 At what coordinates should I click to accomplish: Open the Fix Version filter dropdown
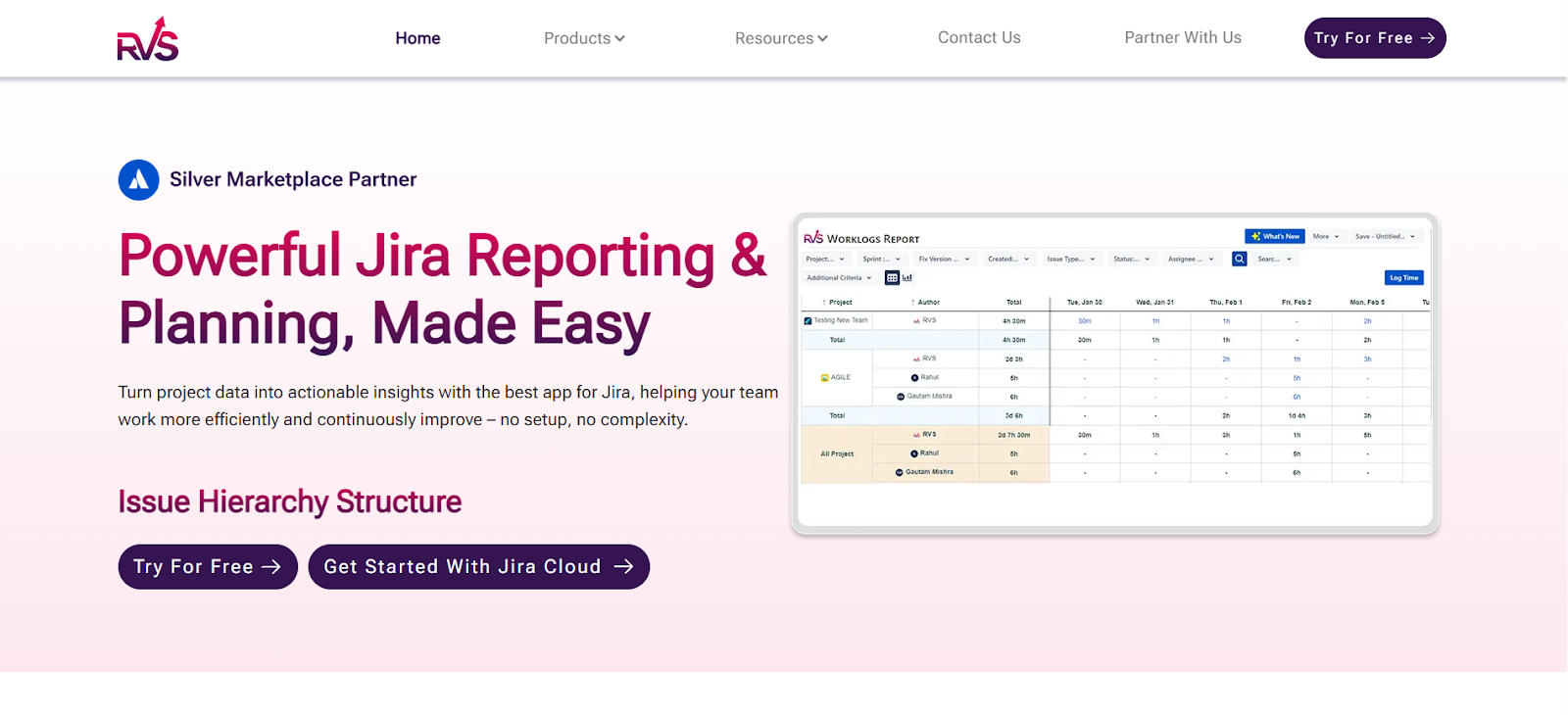coord(944,259)
